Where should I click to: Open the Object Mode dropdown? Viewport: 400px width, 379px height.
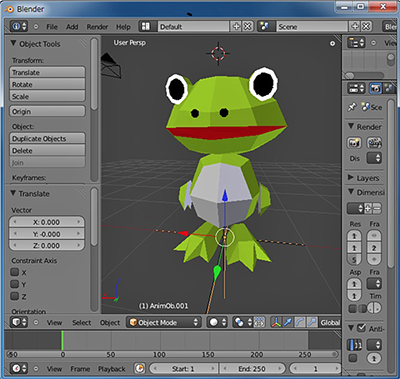[164, 322]
